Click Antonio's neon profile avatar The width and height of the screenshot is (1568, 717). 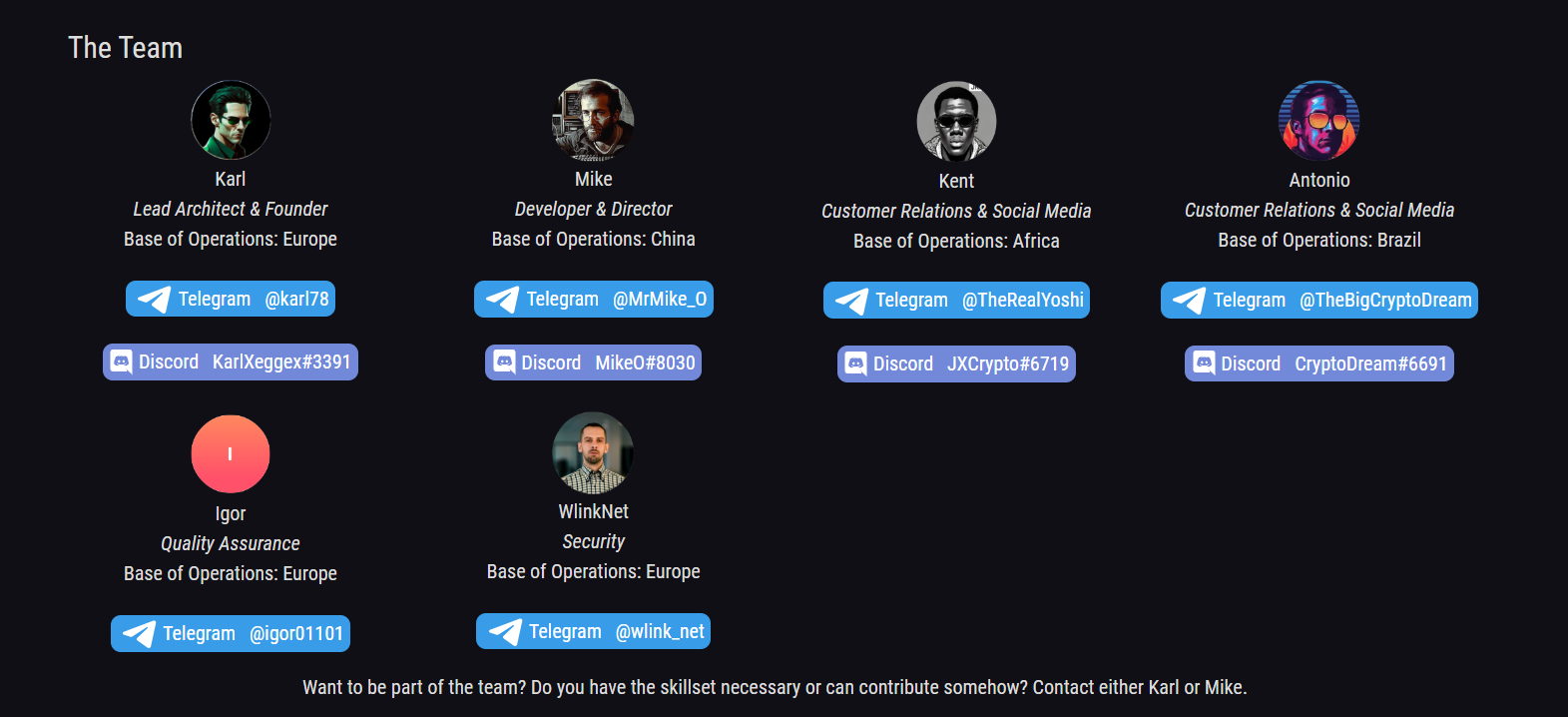tap(1318, 121)
